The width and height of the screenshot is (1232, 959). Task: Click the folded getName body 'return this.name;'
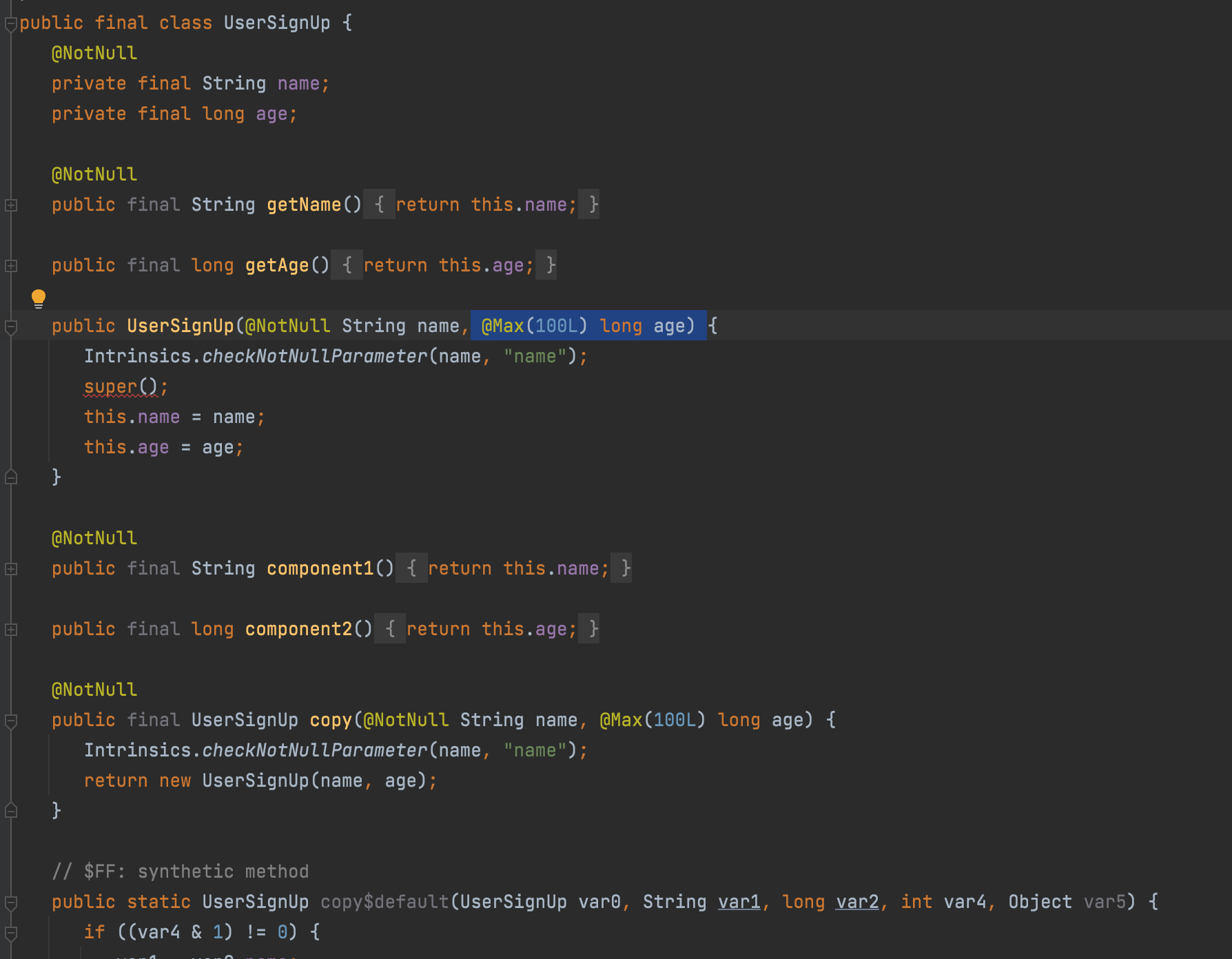pos(486,205)
